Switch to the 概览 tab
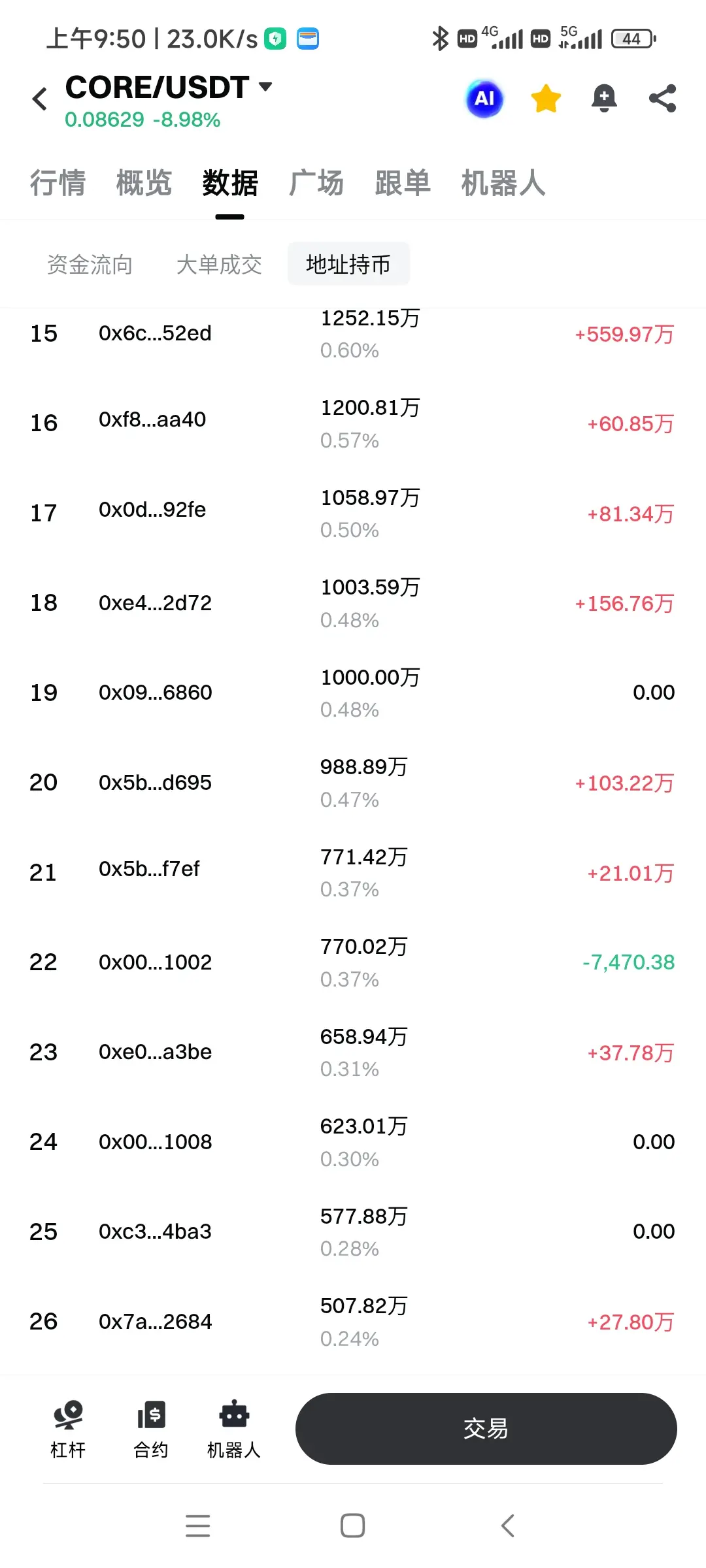The image size is (706, 1568). tap(144, 183)
